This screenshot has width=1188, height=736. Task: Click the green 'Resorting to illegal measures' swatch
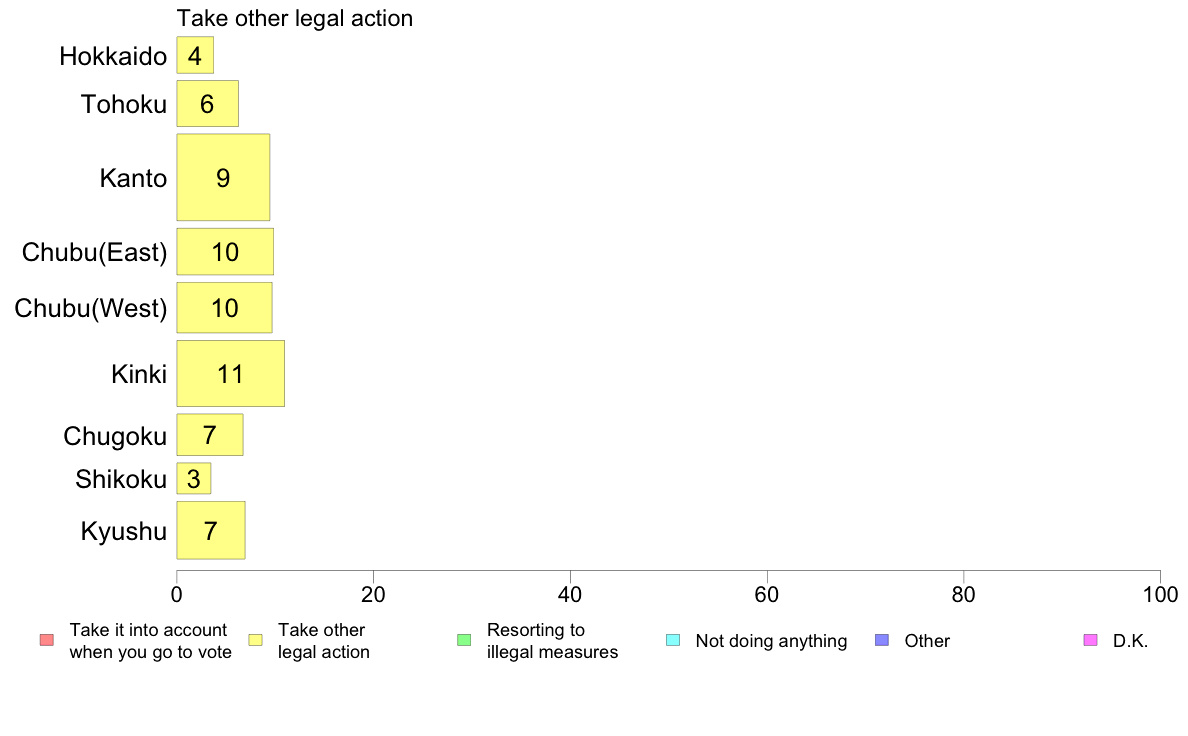coord(464,640)
